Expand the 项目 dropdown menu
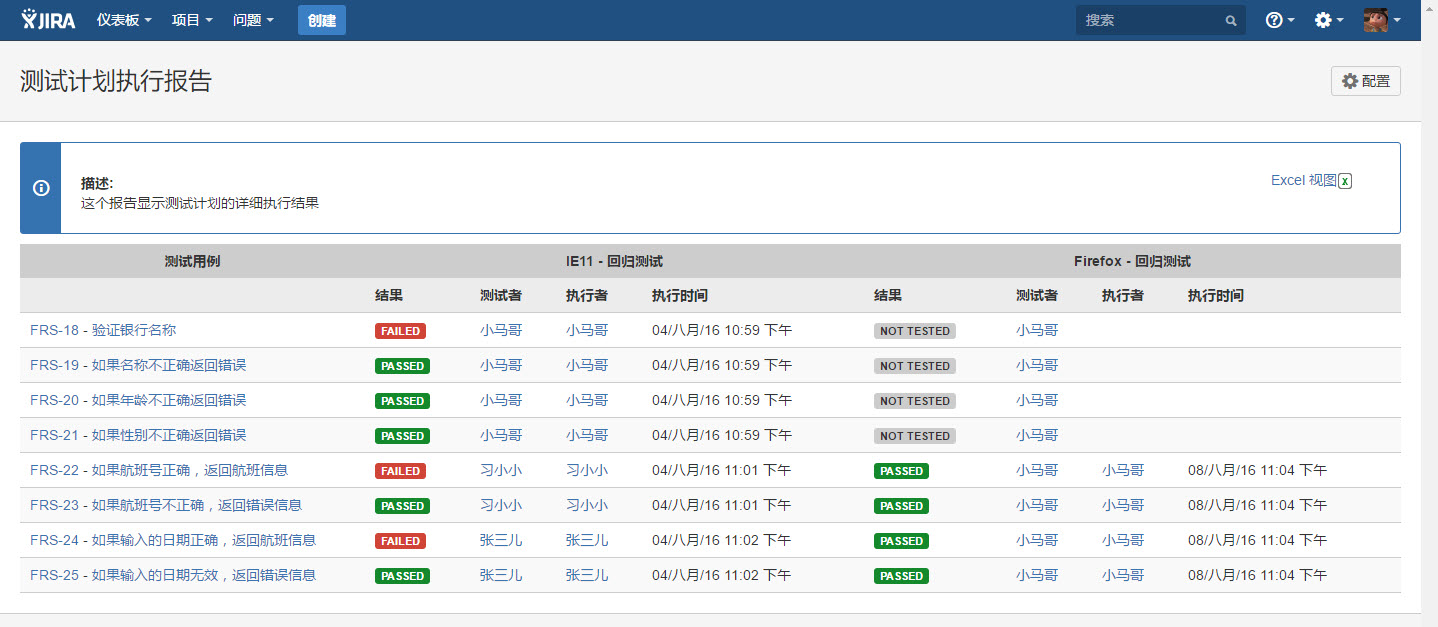Viewport: 1438px width, 627px height. point(192,20)
